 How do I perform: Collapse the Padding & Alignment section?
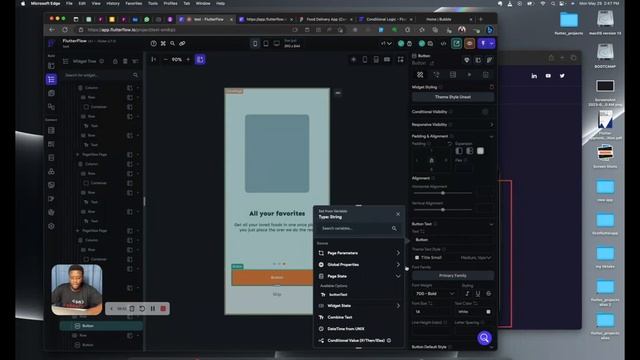coord(491,136)
